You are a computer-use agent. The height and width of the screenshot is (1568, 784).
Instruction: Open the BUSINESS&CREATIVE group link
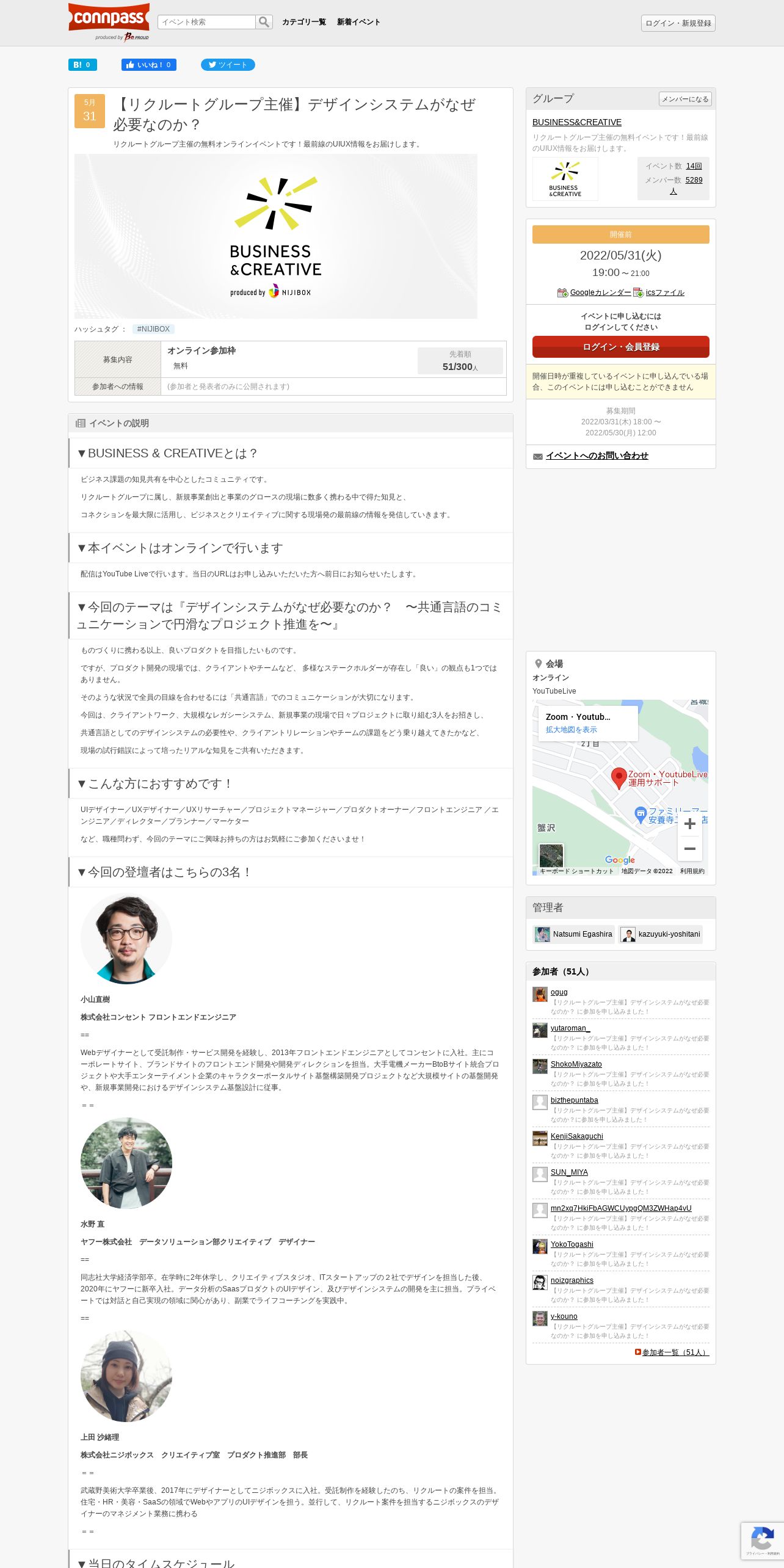(577, 122)
